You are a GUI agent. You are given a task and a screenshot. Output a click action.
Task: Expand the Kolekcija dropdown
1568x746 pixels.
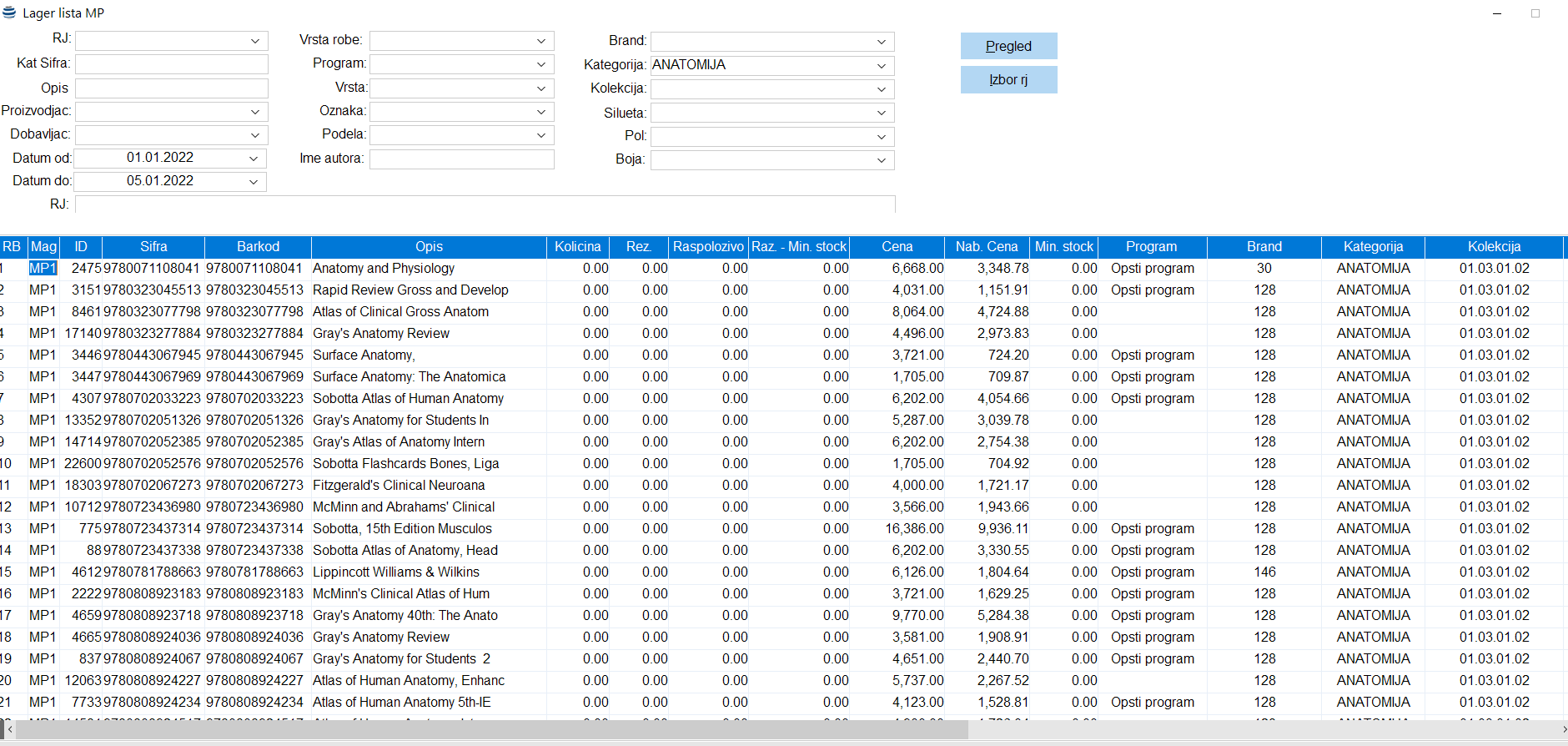pos(881,89)
